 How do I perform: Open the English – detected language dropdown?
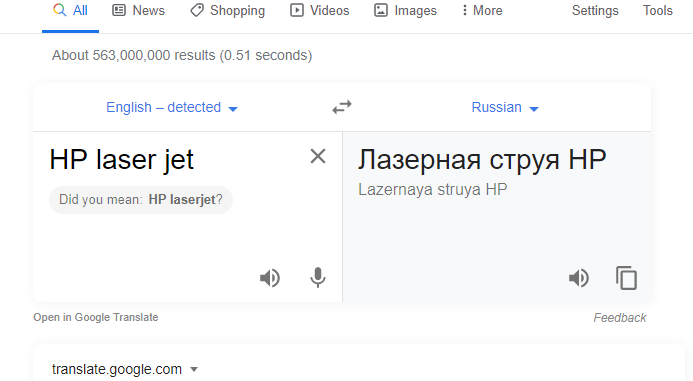tap(171, 107)
